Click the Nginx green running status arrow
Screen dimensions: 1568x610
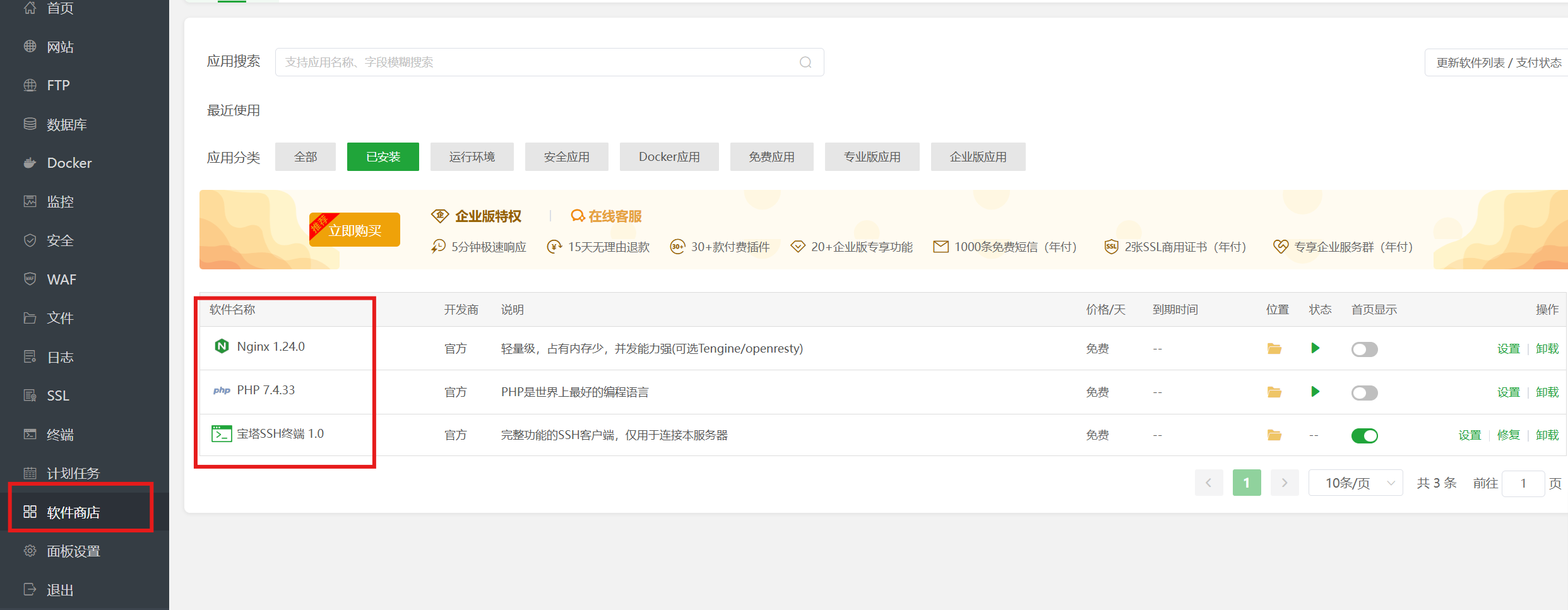tap(1316, 348)
